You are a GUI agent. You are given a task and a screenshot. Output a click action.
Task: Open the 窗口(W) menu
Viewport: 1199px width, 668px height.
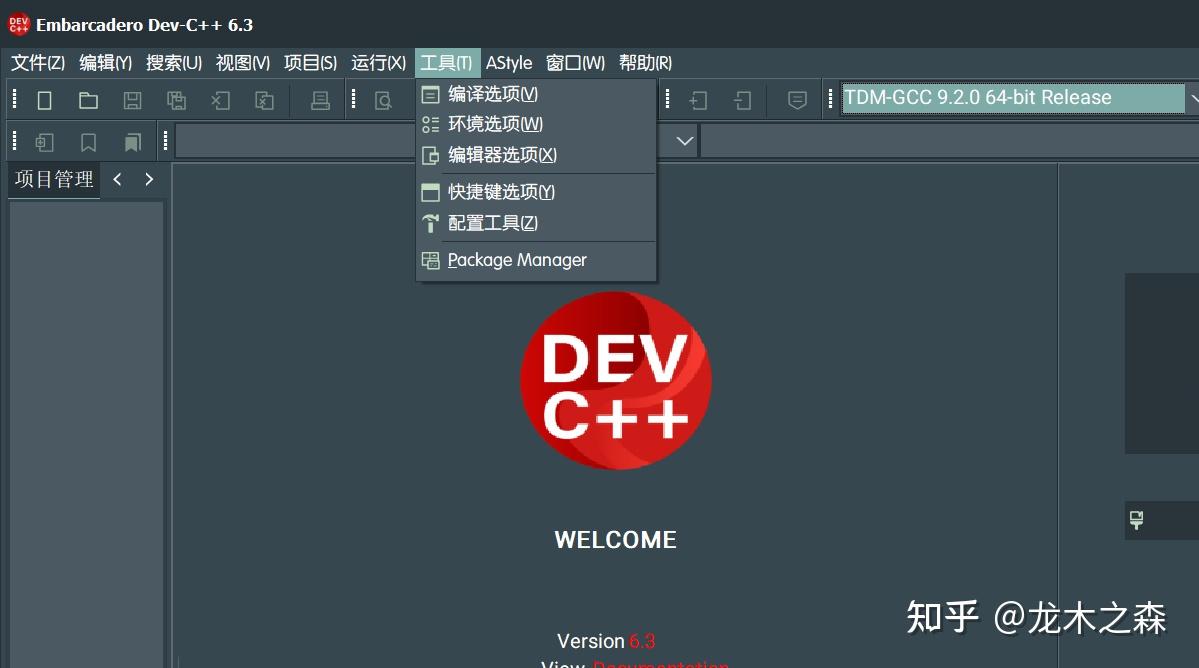[x=575, y=63]
